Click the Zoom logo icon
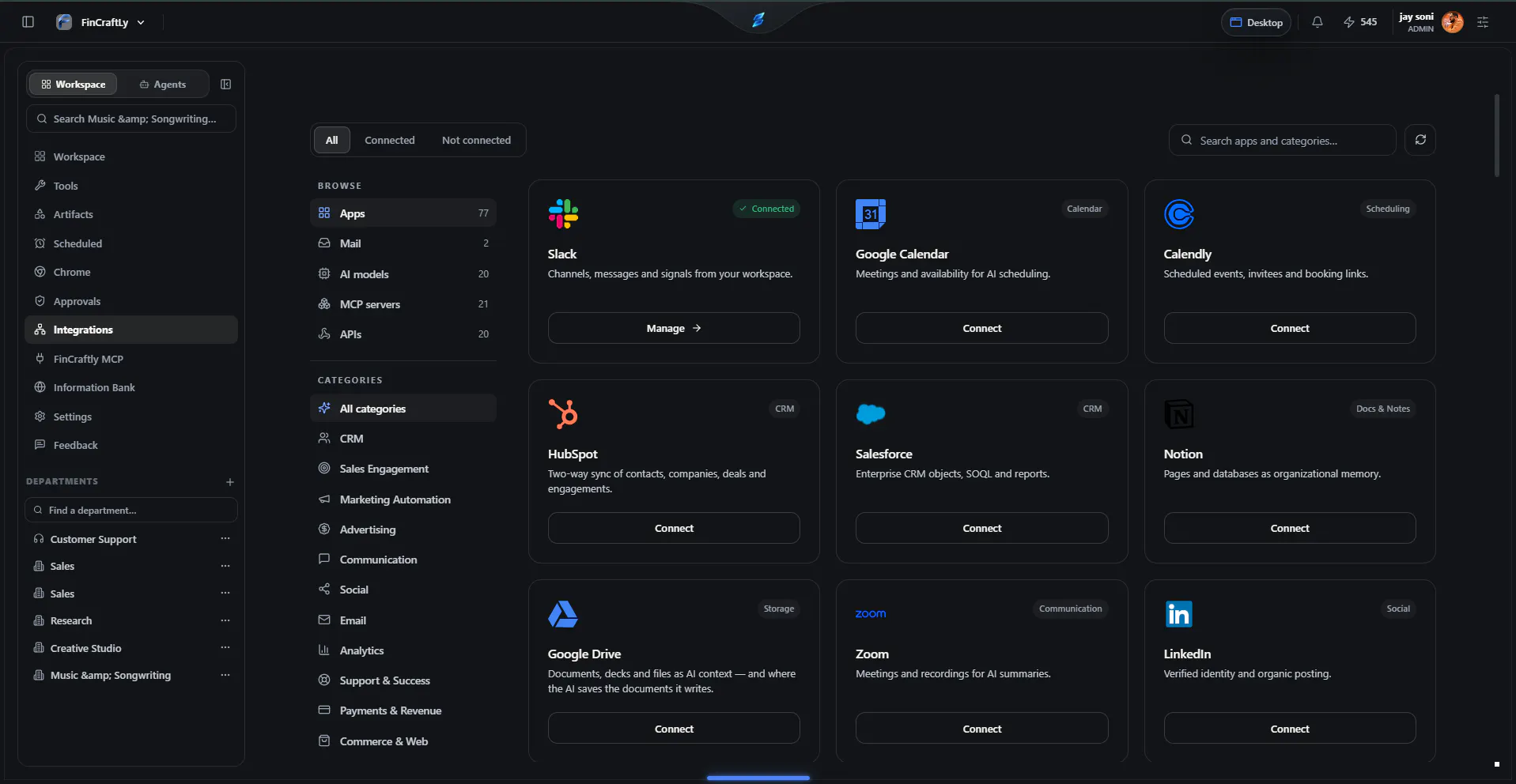The height and width of the screenshot is (784, 1516). (x=871, y=613)
